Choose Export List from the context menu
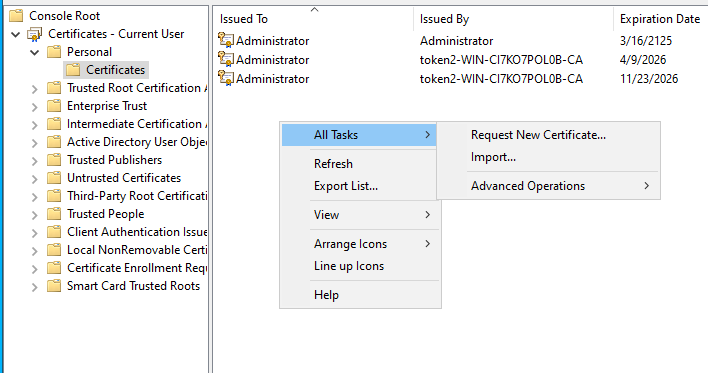The height and width of the screenshot is (373, 708). coord(360,186)
